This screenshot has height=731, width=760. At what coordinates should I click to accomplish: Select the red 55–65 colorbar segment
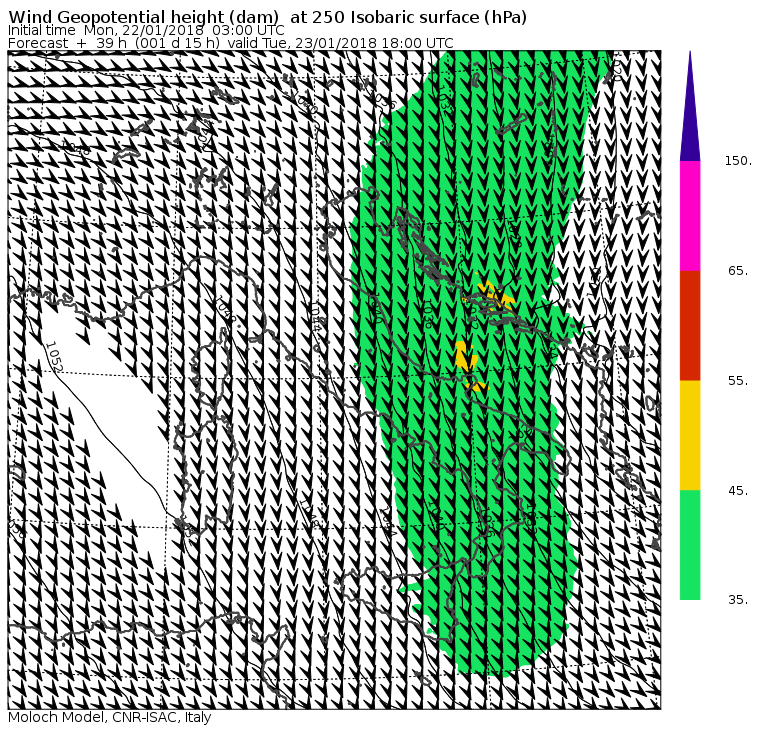click(x=690, y=325)
